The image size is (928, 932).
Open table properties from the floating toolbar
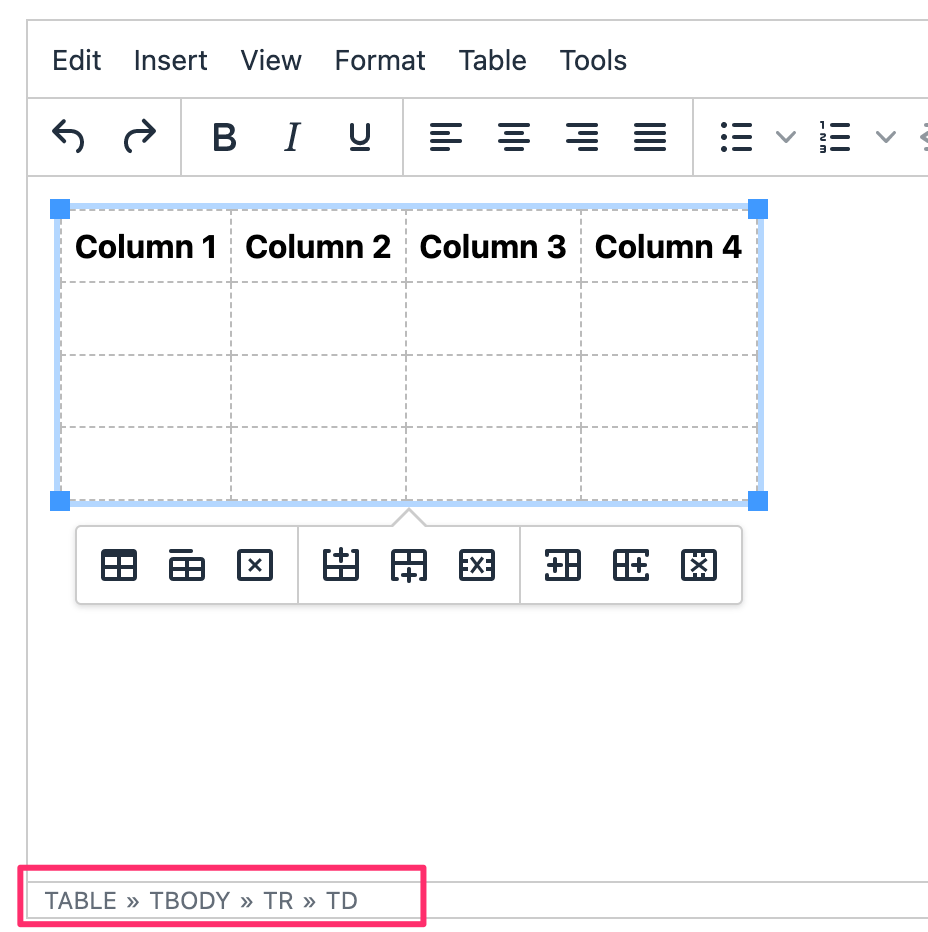click(x=119, y=565)
